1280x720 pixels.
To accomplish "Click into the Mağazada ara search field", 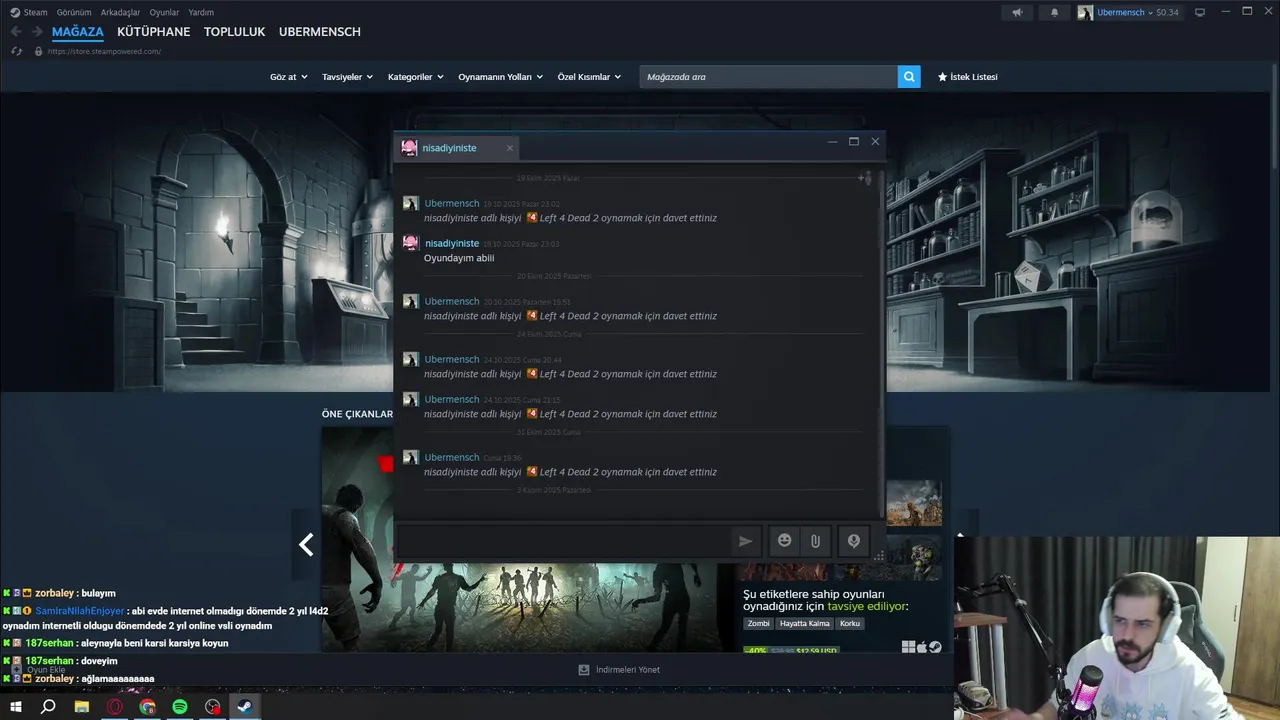I will pyautogui.click(x=768, y=77).
